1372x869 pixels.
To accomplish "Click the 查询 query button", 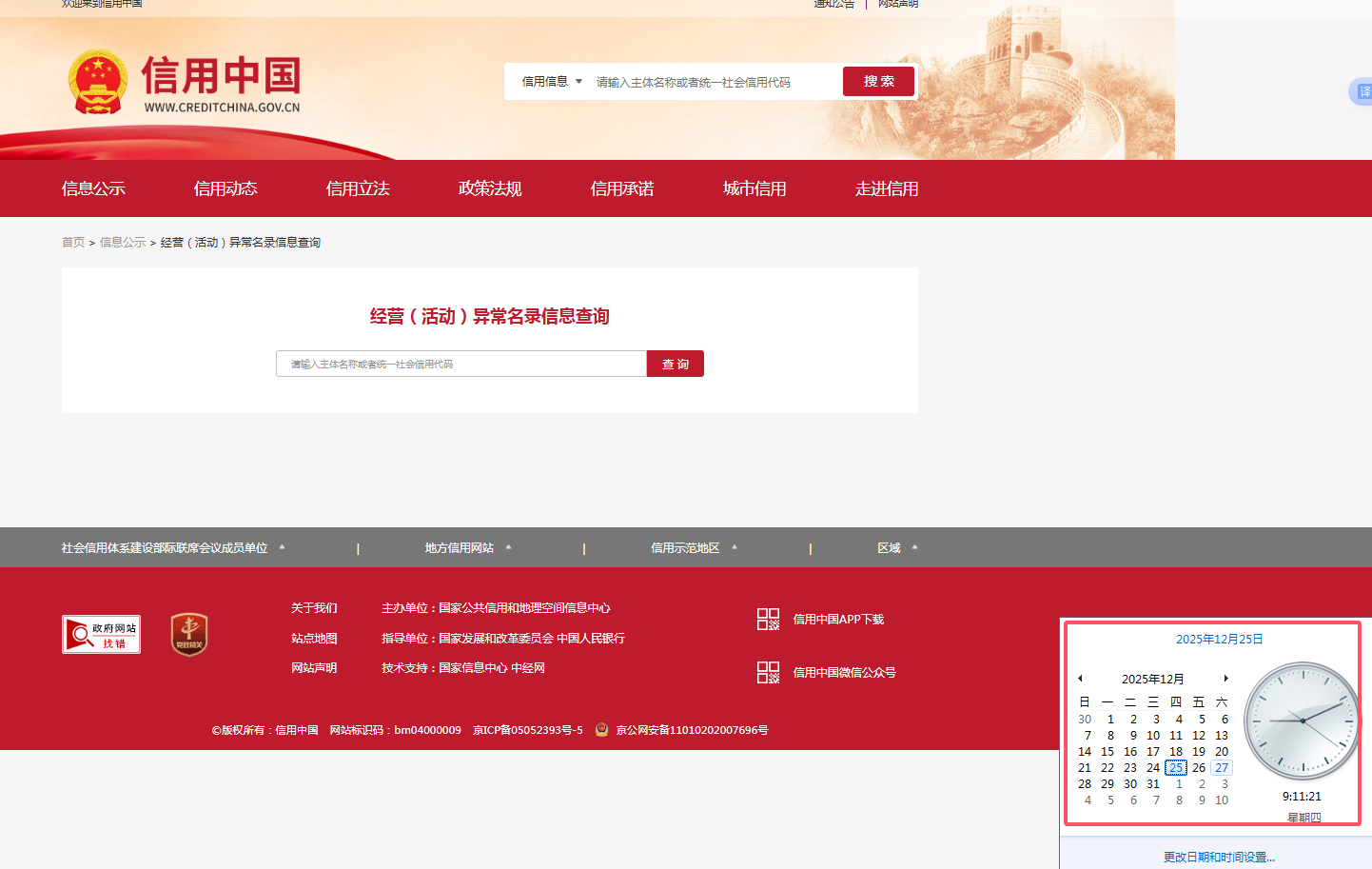I will tap(675, 364).
